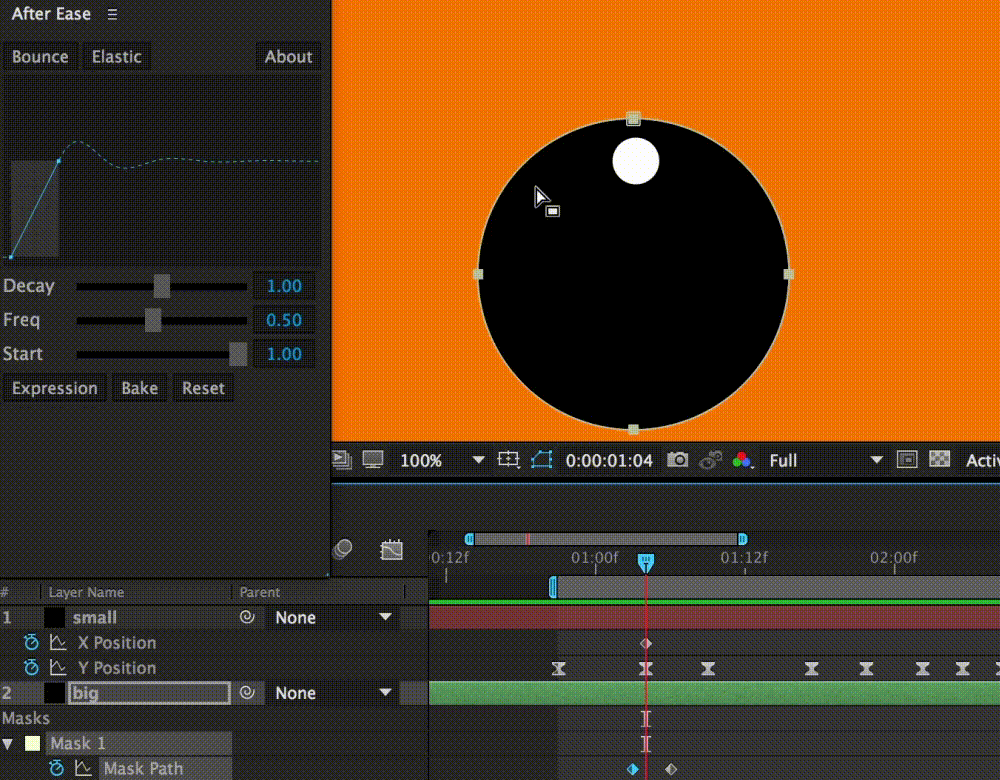Screen dimensions: 1000x780
Task: Select the left mask vertex on the big circle
Action: [478, 274]
